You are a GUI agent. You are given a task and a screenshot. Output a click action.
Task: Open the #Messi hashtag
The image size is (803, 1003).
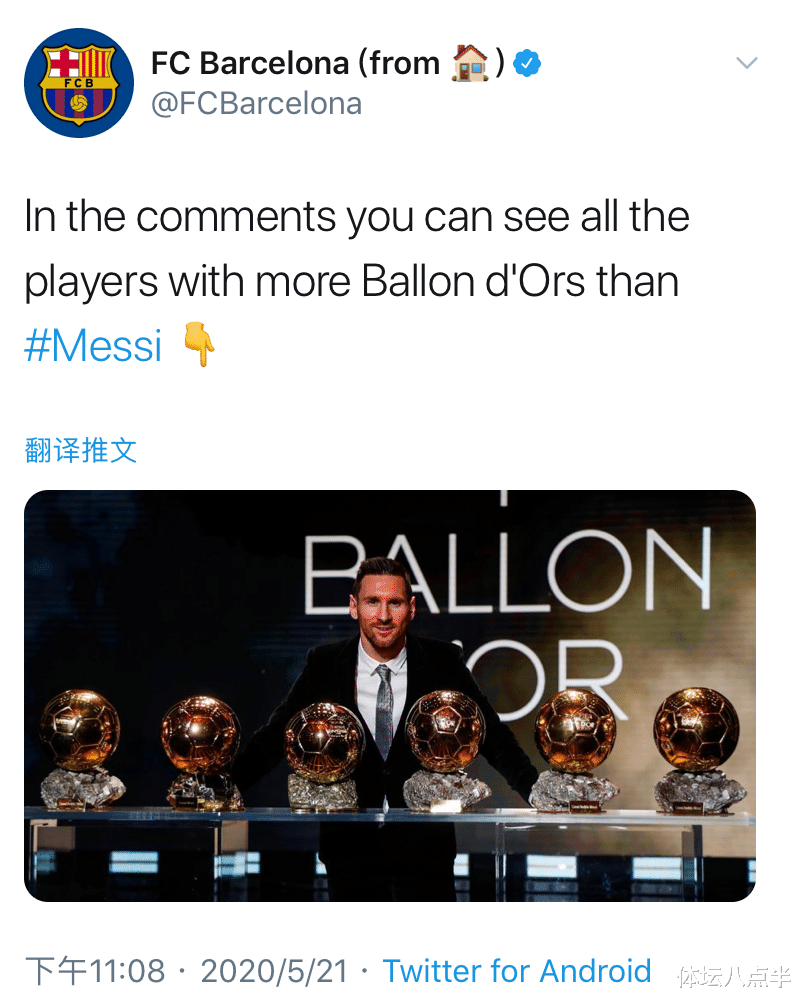(x=93, y=346)
